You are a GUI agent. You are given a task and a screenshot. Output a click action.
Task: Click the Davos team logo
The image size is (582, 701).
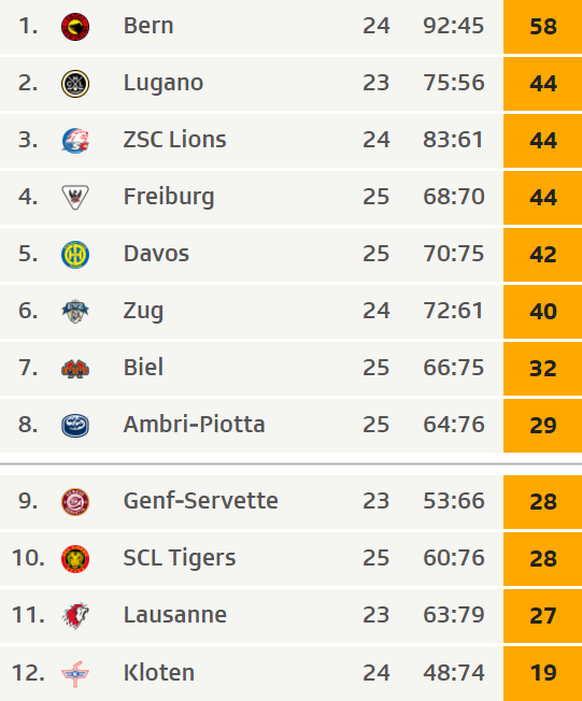click(75, 254)
